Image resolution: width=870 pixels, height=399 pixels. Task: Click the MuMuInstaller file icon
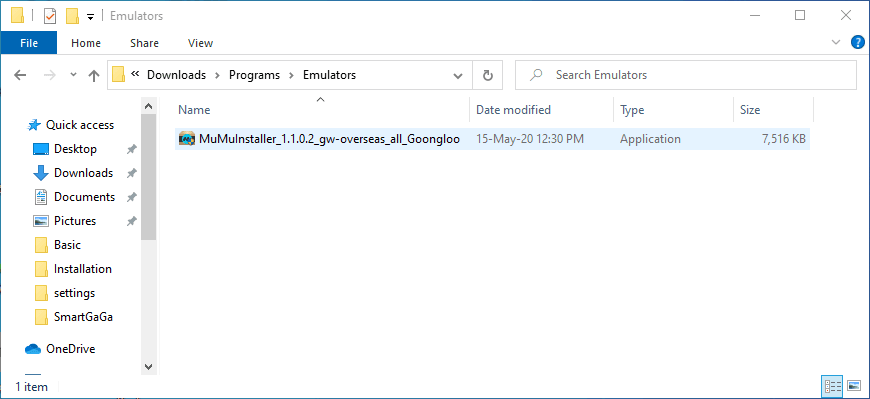pyautogui.click(x=186, y=139)
